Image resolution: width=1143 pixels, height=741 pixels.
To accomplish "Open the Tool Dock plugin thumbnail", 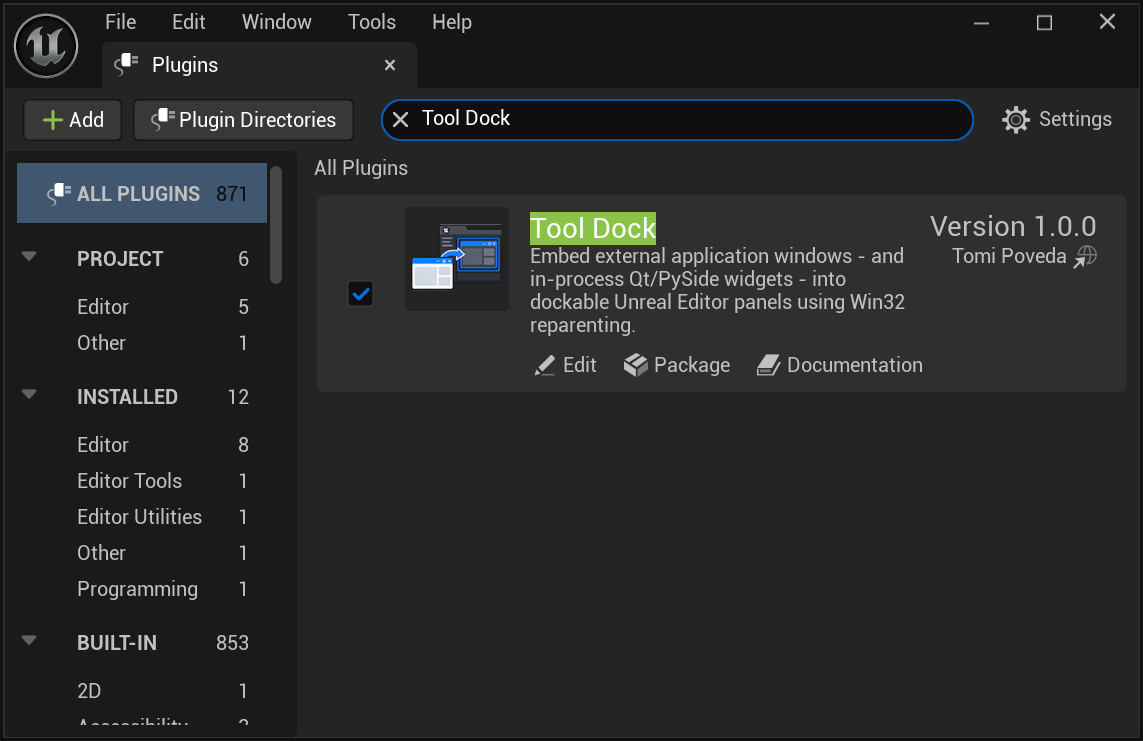I will point(457,259).
